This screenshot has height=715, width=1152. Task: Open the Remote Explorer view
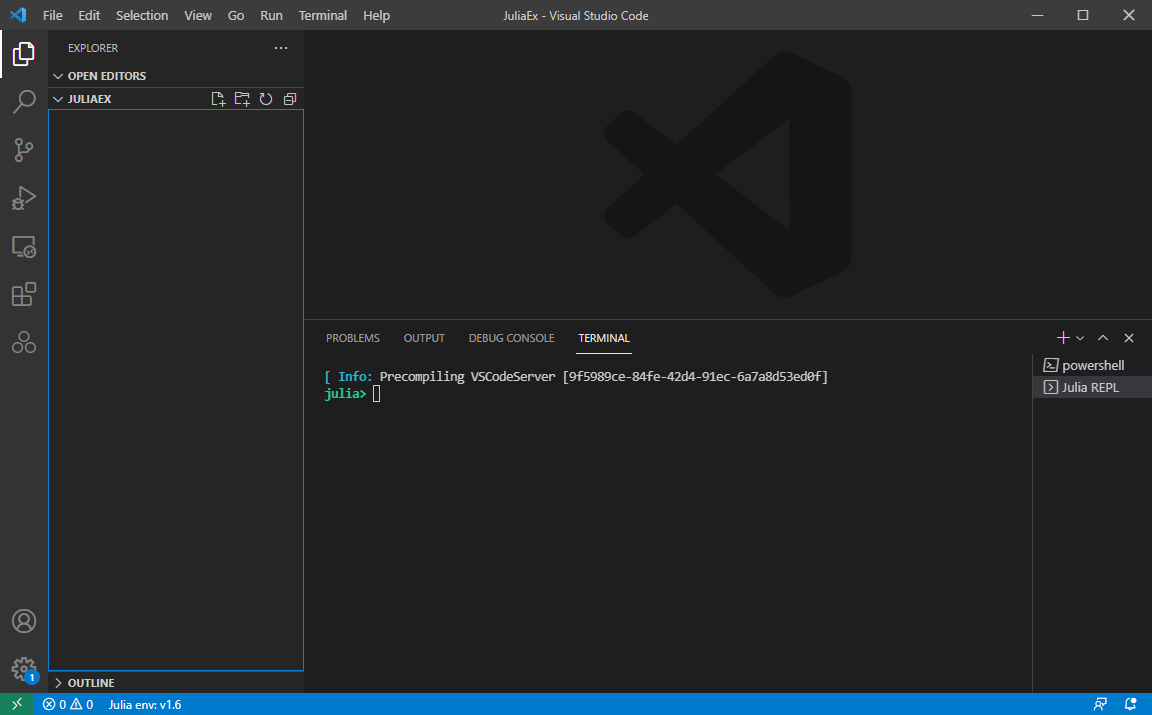[x=24, y=247]
